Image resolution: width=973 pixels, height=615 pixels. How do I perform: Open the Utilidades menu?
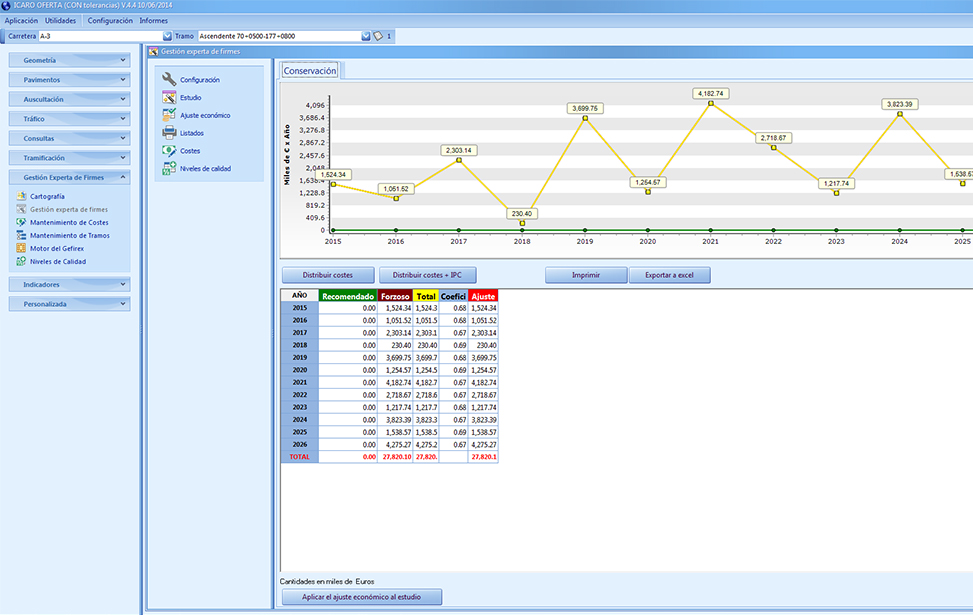[60, 20]
